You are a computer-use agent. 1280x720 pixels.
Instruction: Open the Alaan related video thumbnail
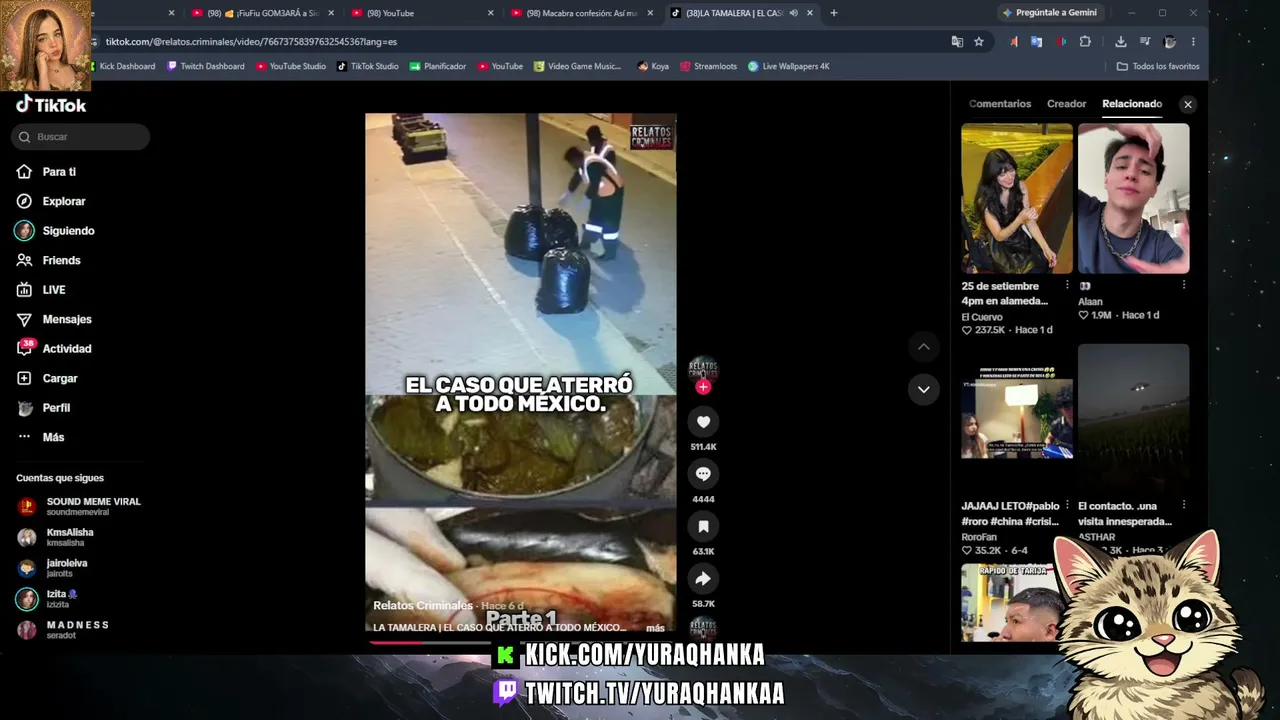[x=1134, y=198]
